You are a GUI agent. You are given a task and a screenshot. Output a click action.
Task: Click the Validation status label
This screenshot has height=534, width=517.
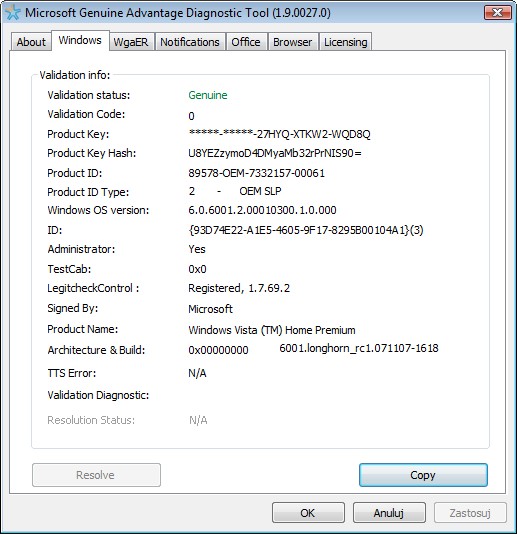click(x=89, y=95)
